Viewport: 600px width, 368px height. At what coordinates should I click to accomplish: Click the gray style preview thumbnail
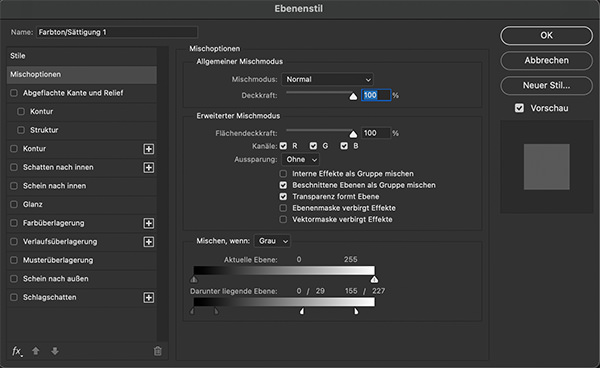(x=546, y=167)
